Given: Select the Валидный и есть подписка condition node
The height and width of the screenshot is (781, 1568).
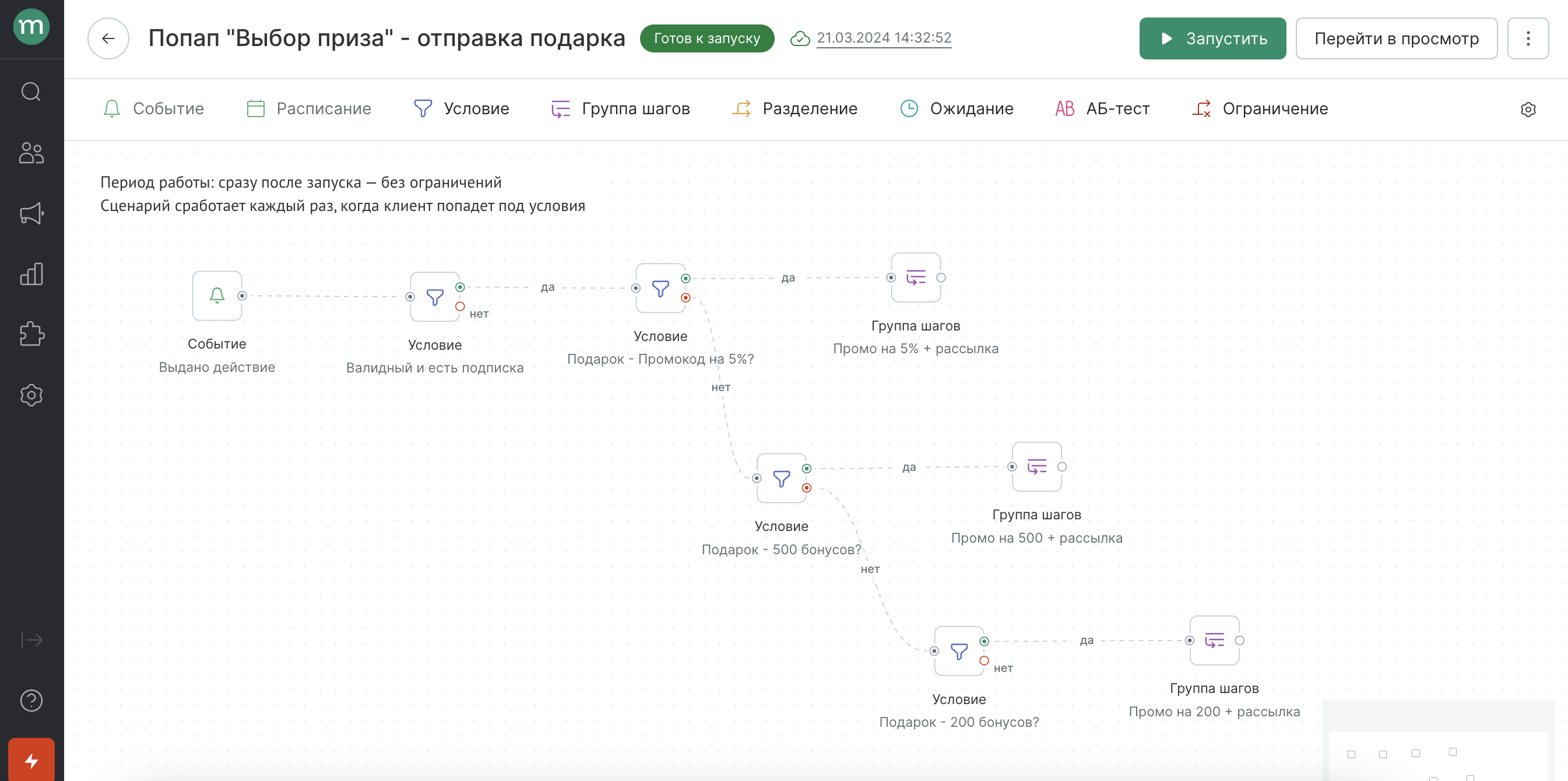Looking at the screenshot, I should (435, 297).
